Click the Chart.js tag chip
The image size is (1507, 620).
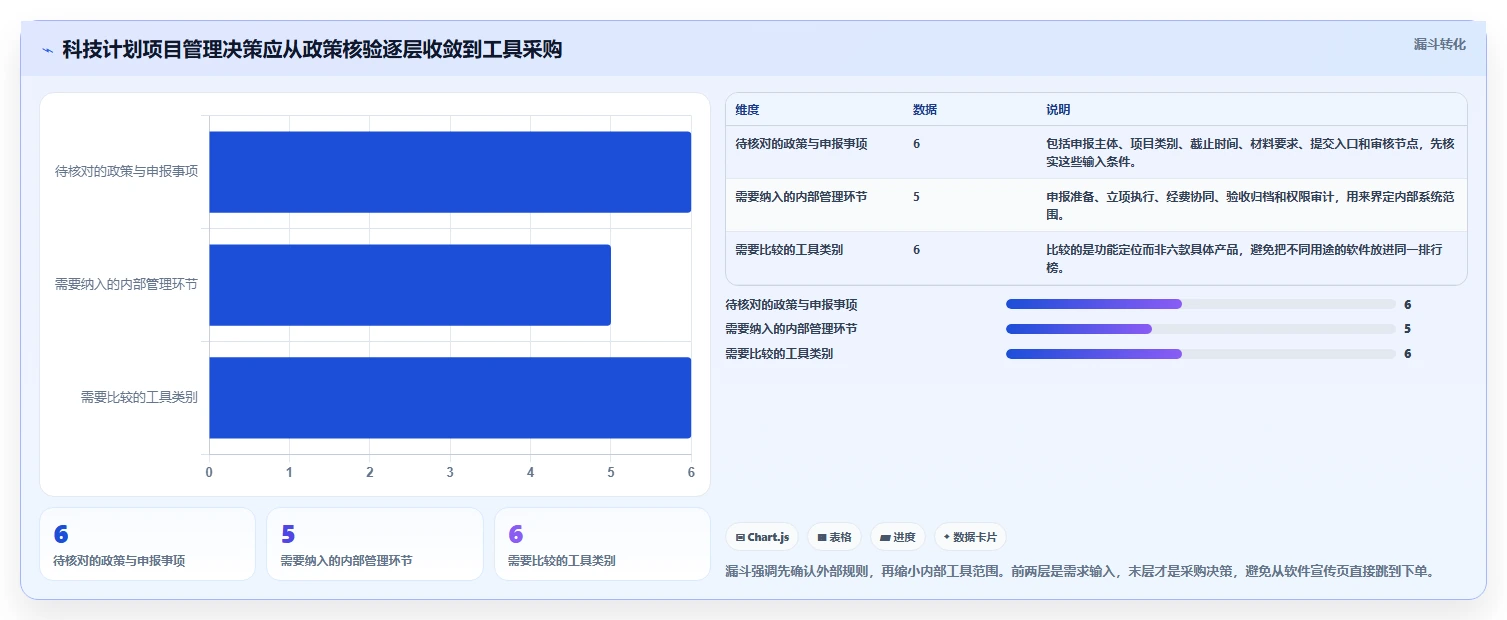click(762, 537)
